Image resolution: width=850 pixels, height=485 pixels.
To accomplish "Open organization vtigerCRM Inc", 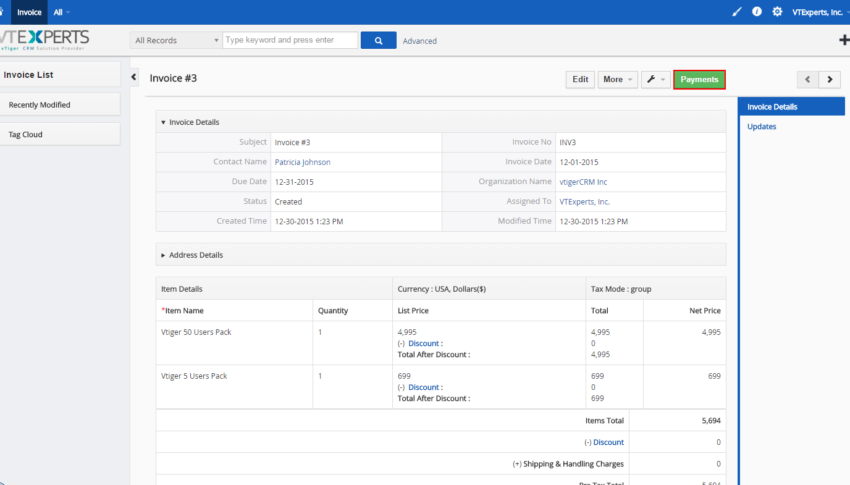I will [583, 182].
